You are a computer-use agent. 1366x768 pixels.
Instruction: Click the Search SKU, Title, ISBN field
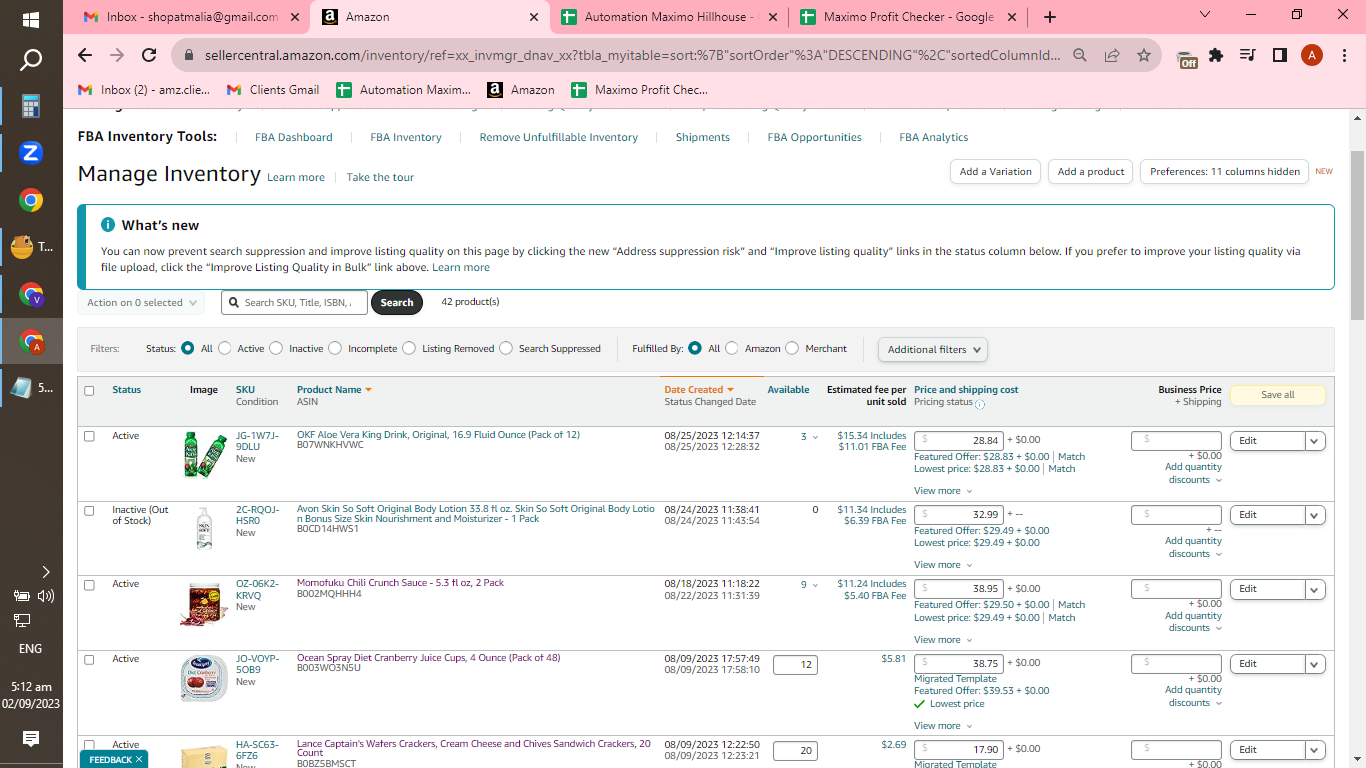[295, 302]
